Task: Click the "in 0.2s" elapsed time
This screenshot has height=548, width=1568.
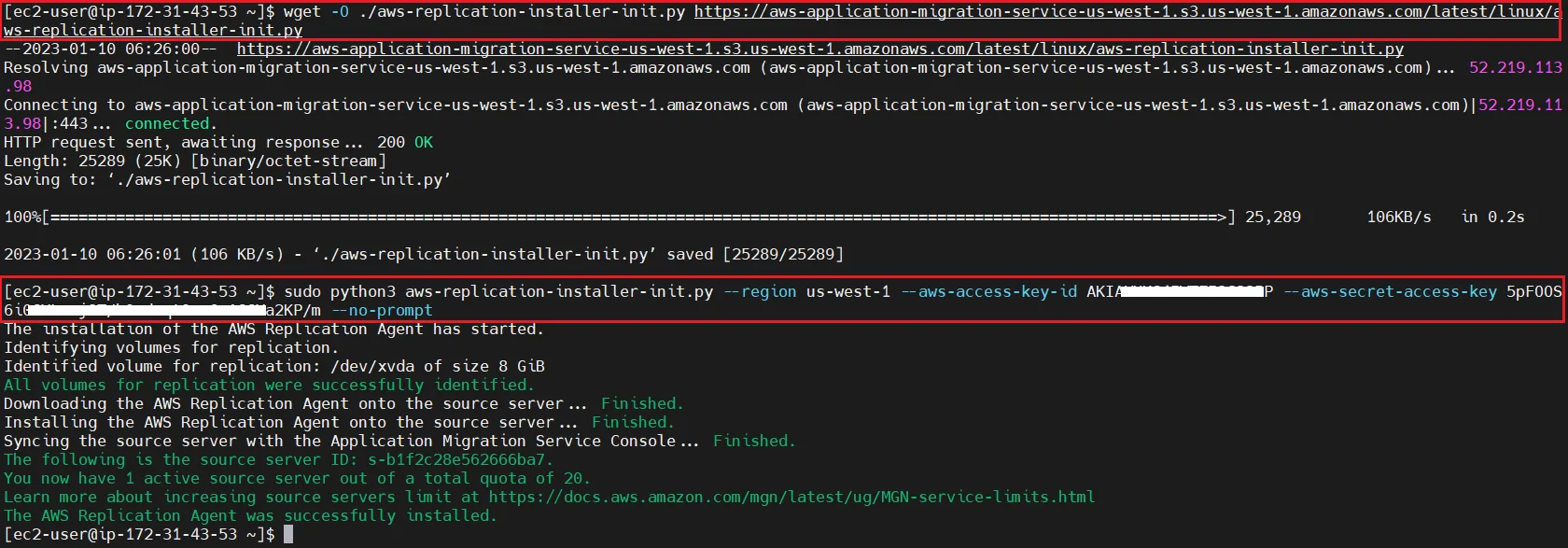Action: click(x=1492, y=217)
